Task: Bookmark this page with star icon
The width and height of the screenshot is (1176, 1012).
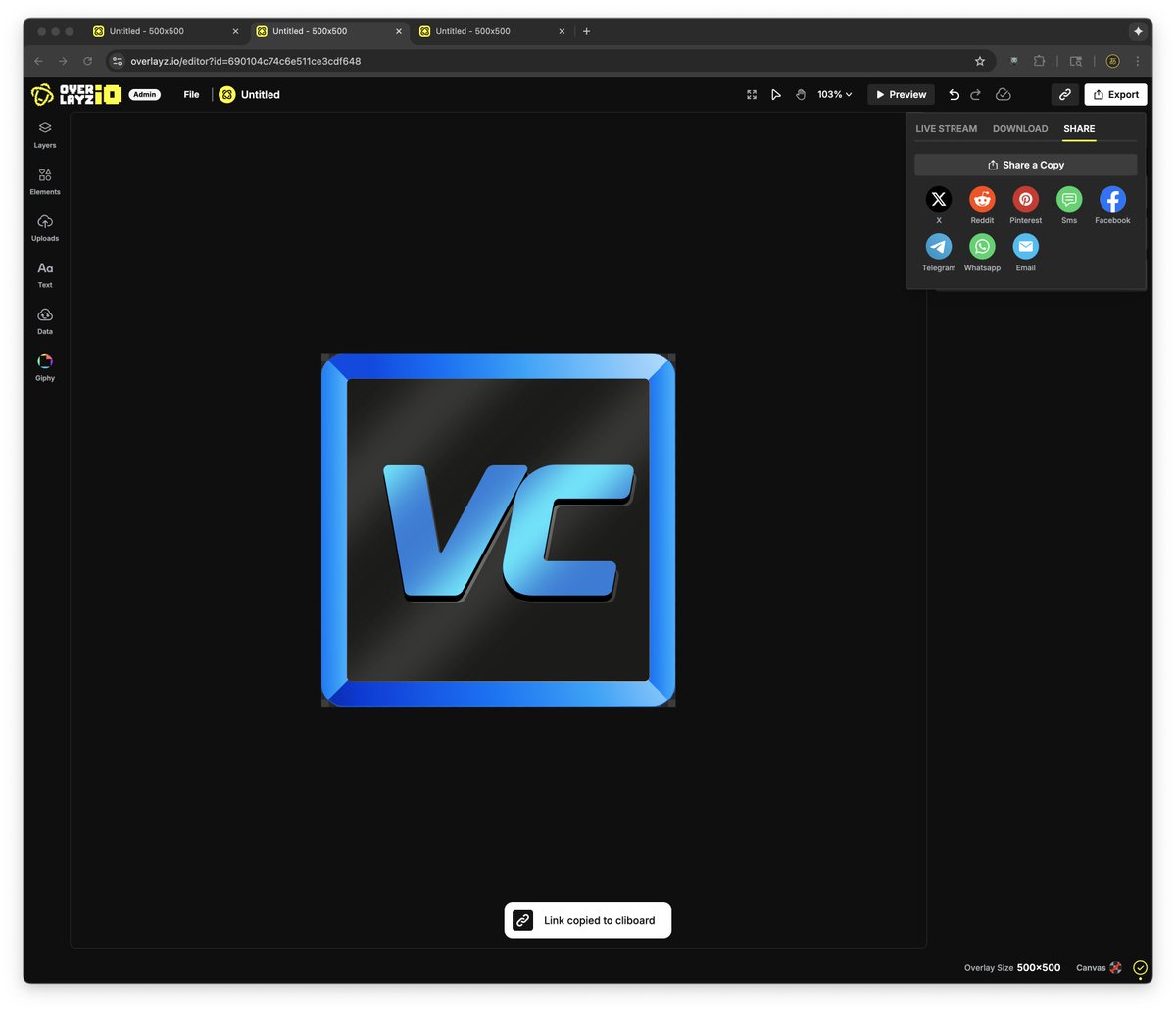Action: coord(980,61)
